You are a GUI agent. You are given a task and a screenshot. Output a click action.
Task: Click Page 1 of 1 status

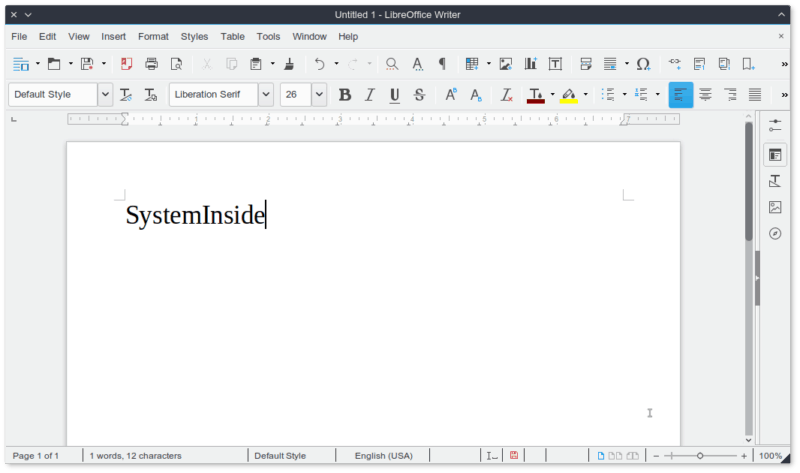(x=36, y=456)
